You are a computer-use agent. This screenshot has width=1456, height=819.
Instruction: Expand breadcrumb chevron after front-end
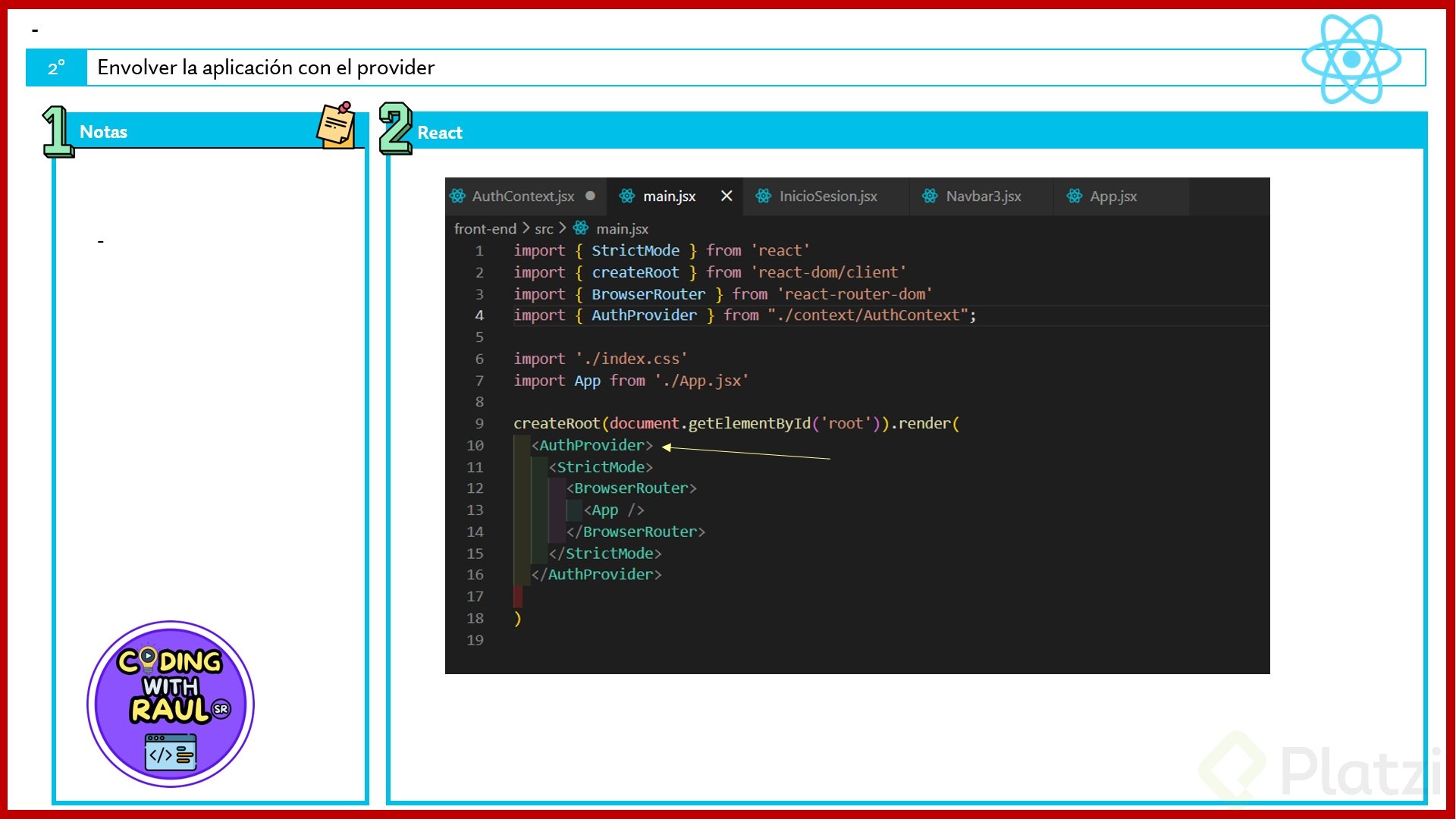click(526, 228)
